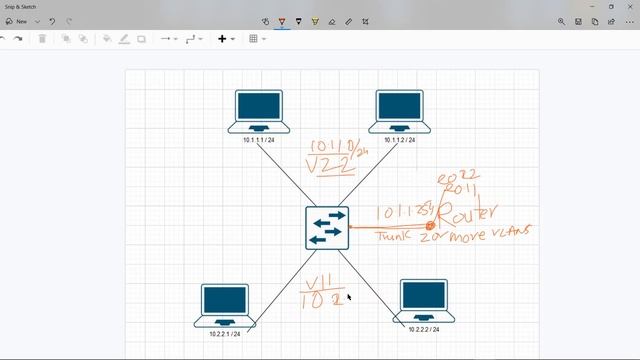
Task: Undo the last ink stroke
Action: 52,21
